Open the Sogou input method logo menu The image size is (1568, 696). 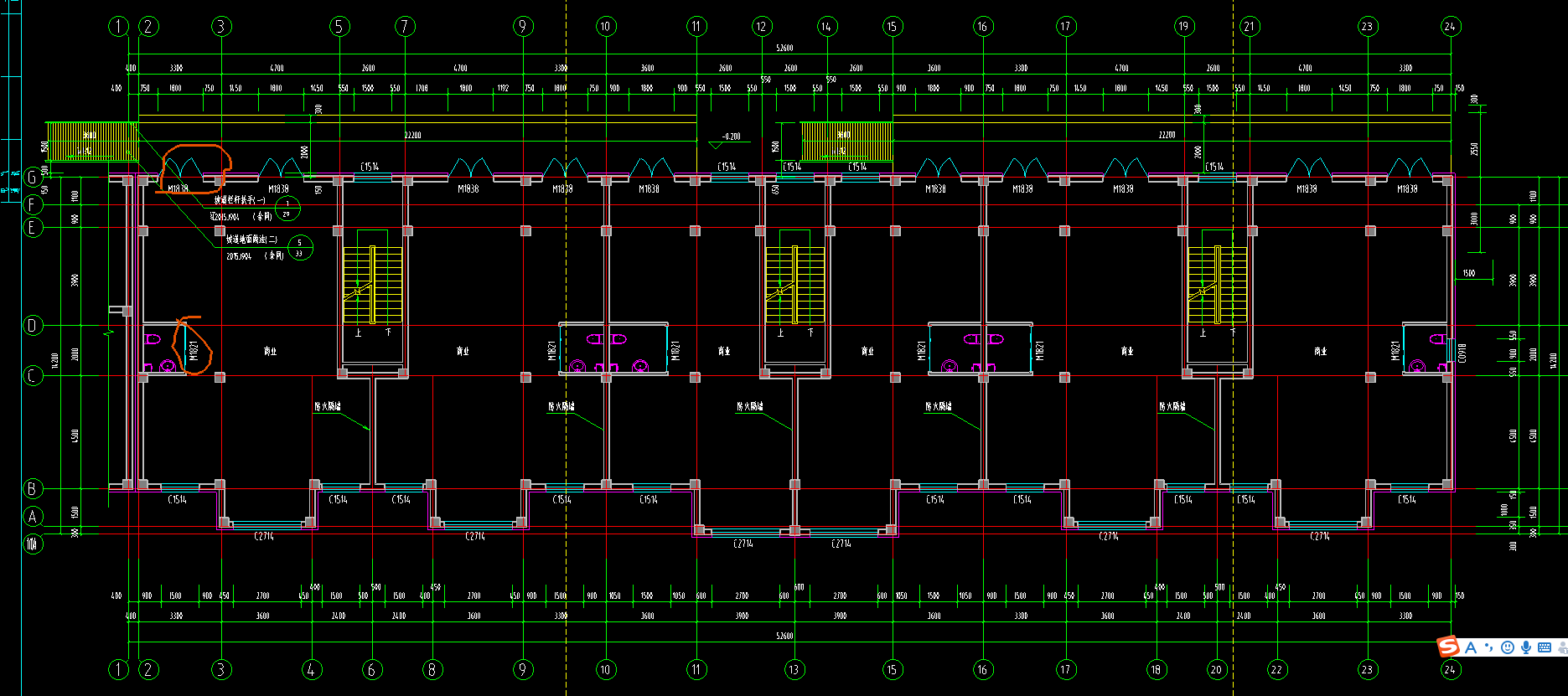[x=1447, y=647]
